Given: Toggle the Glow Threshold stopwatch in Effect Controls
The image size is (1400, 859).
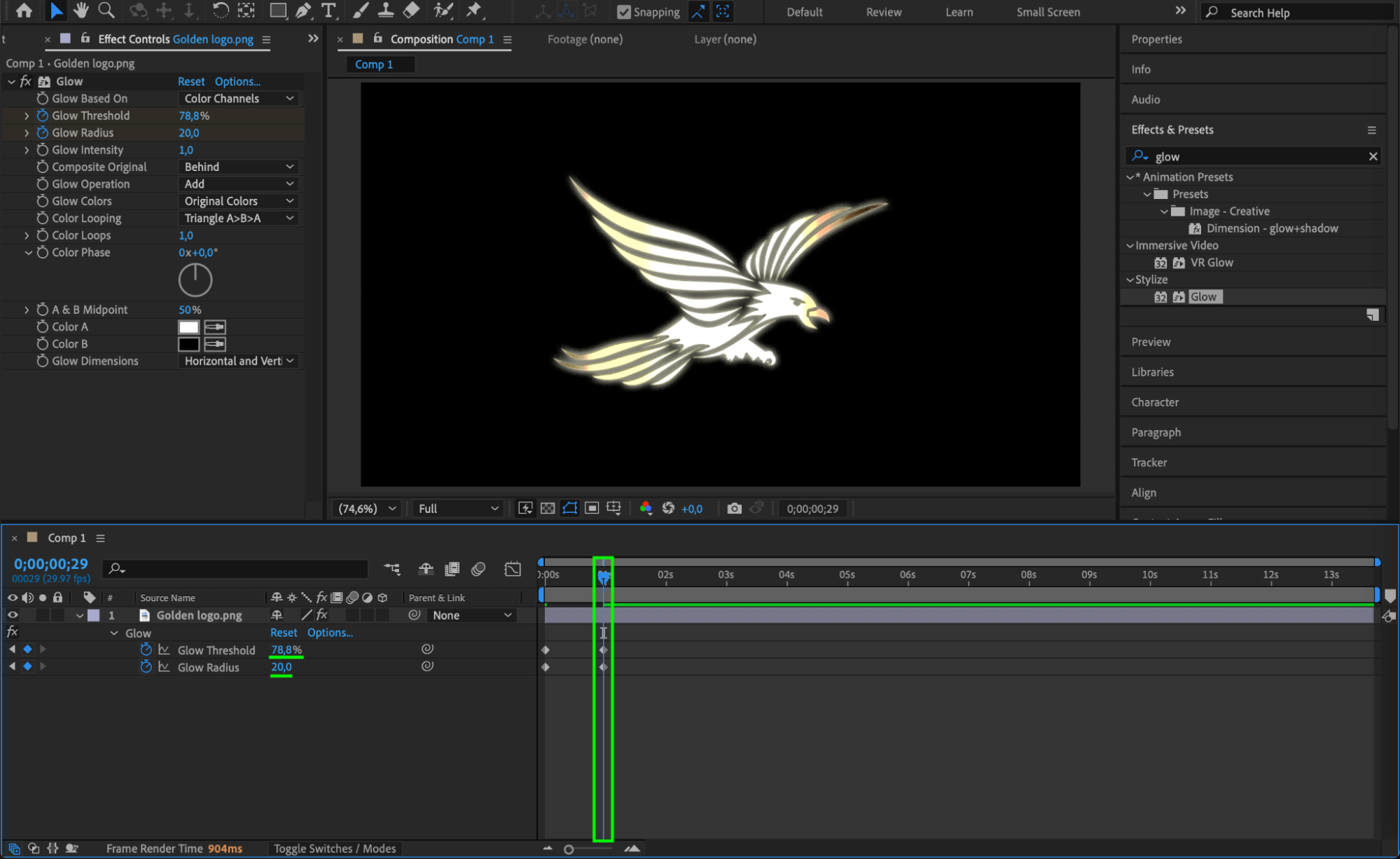Looking at the screenshot, I should (43, 116).
